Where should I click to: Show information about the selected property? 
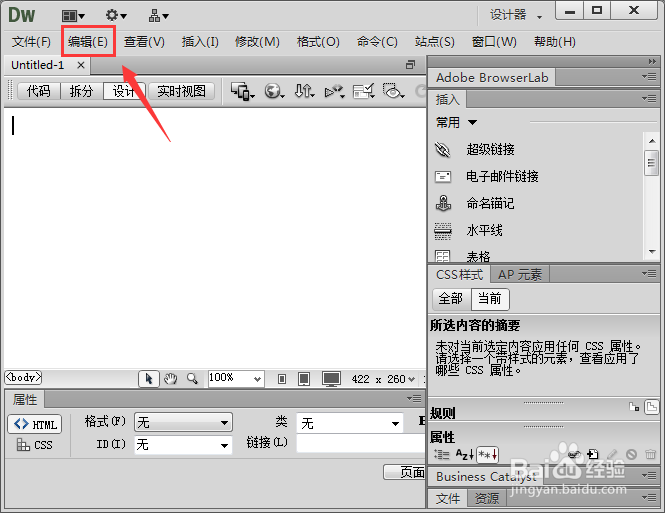634,407
